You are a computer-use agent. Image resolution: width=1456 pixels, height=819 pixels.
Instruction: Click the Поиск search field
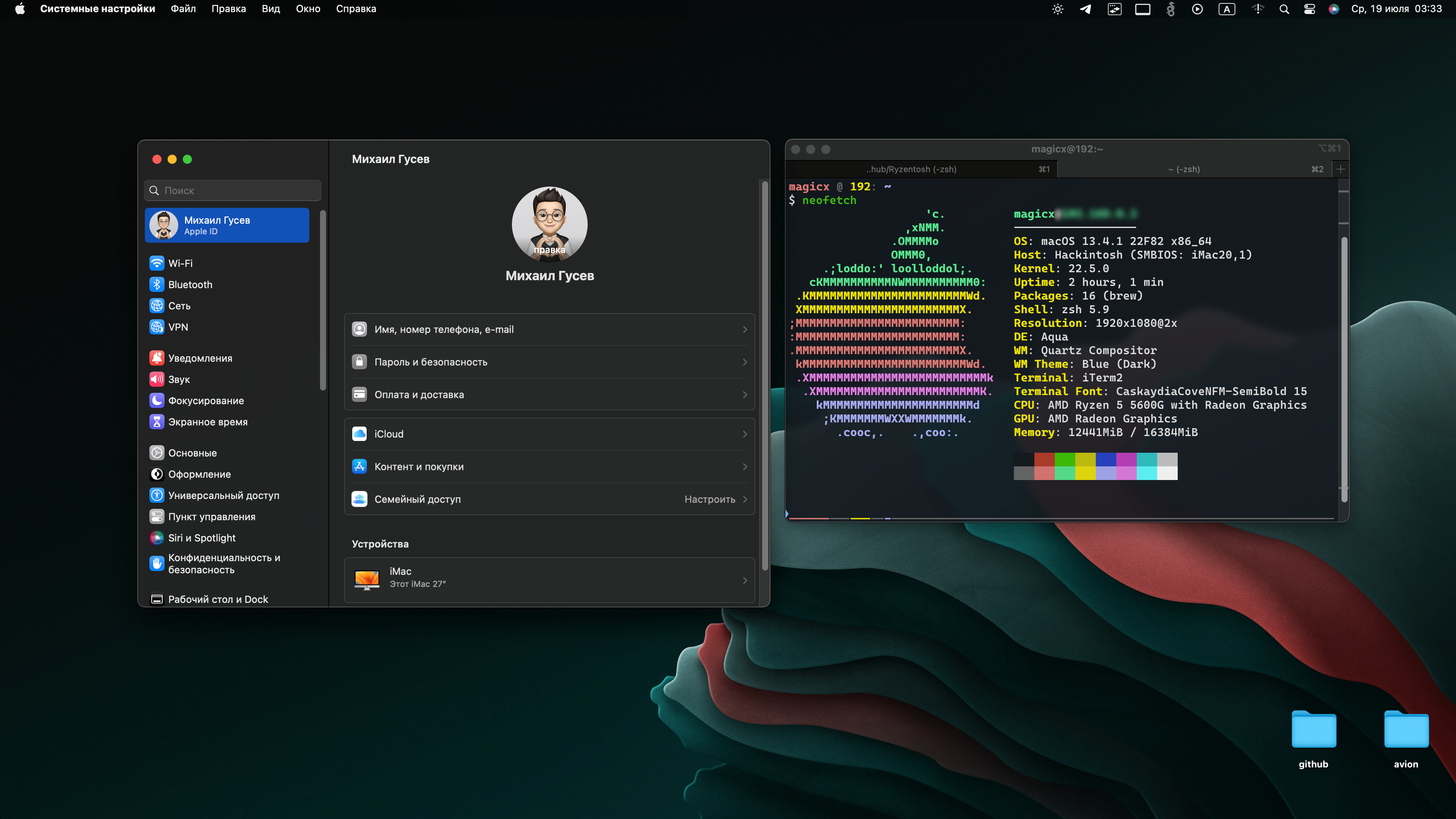233,190
